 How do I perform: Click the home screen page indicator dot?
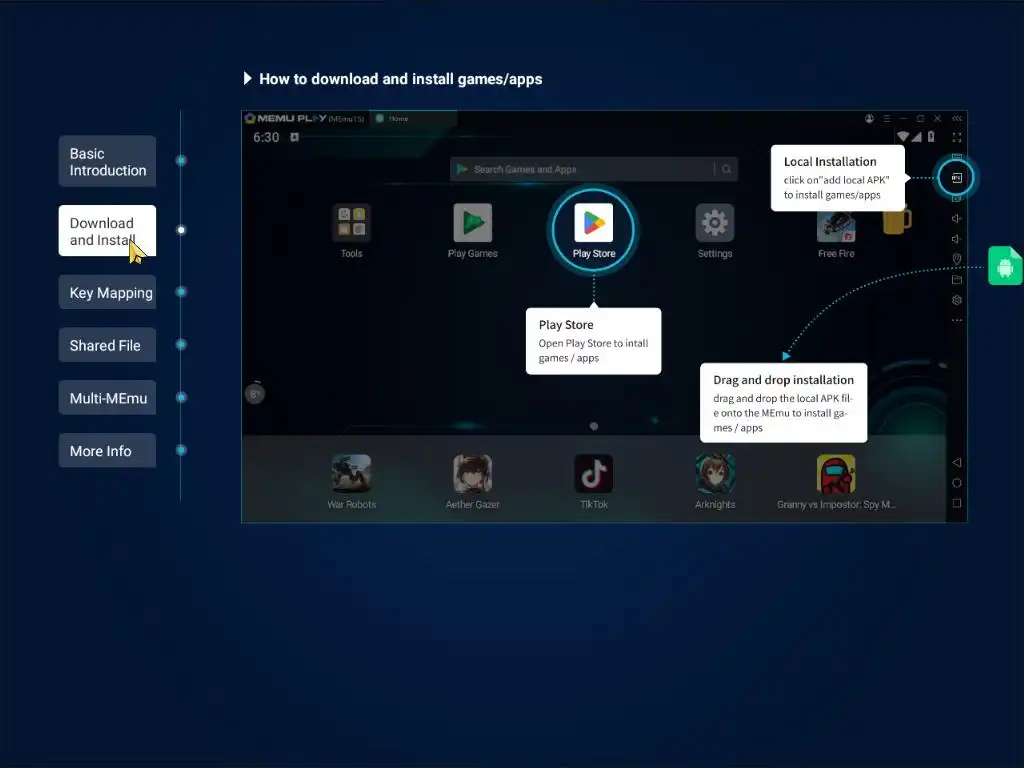pos(594,426)
